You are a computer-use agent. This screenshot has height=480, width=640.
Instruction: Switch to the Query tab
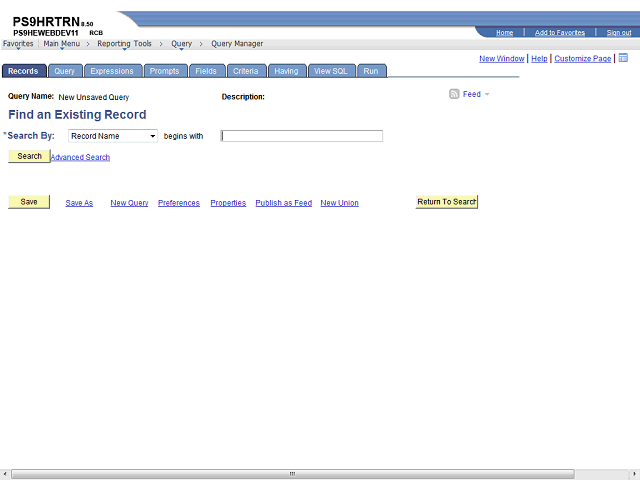[64, 71]
